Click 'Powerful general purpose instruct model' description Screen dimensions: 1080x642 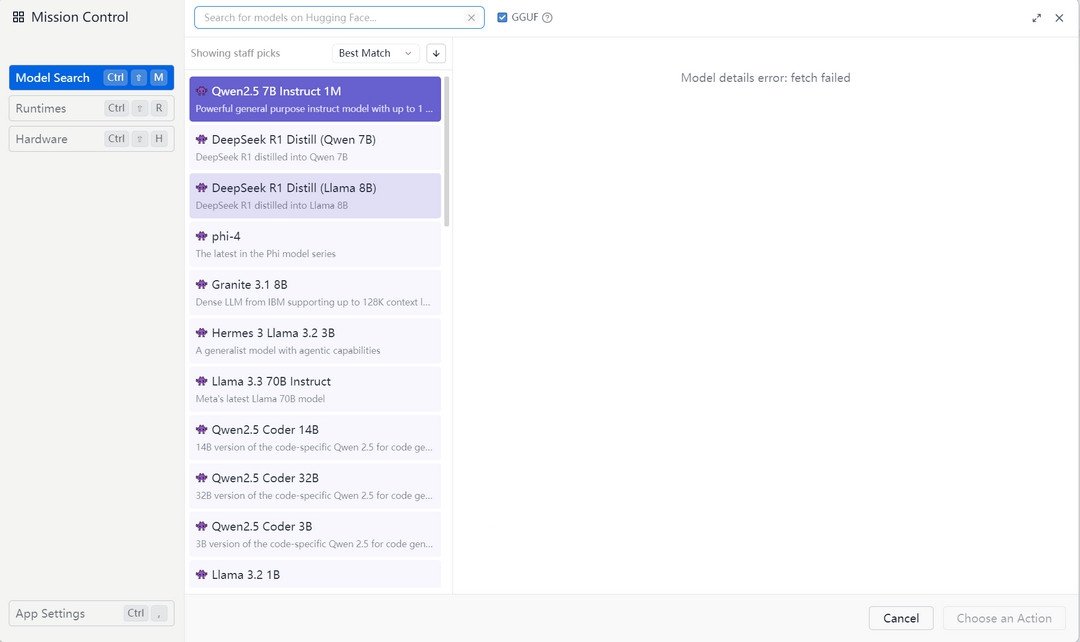314,109
